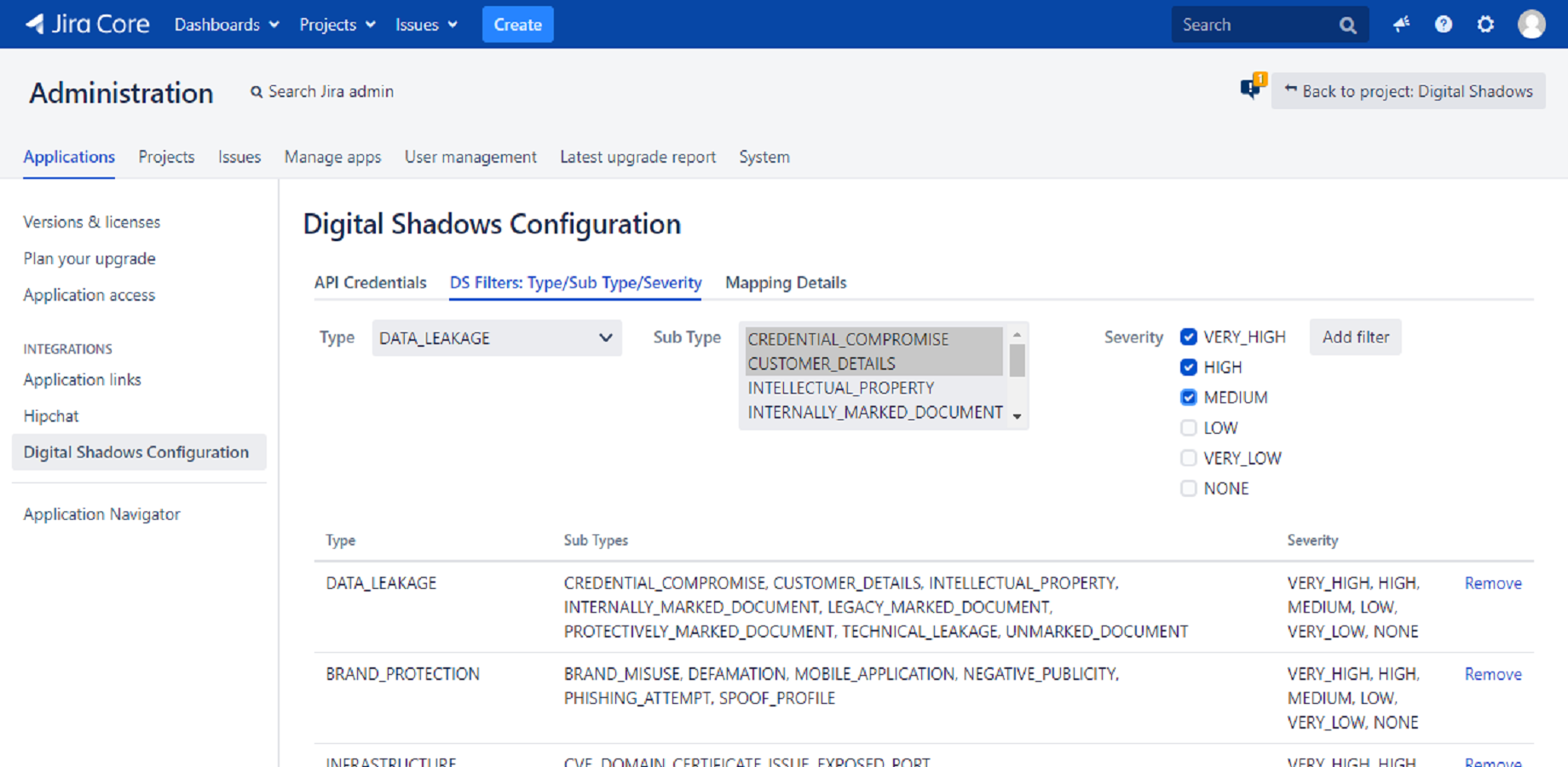This screenshot has width=1568, height=767.
Task: Open Application links in sidebar
Action: point(82,380)
